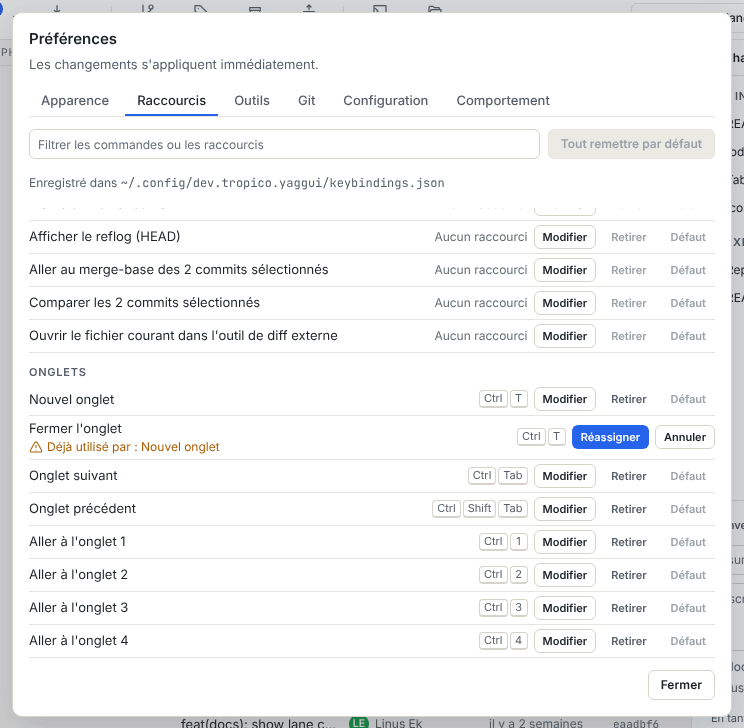744x728 pixels.
Task: Modify shortcut for Comparer les 2 commits
Action: coord(565,303)
